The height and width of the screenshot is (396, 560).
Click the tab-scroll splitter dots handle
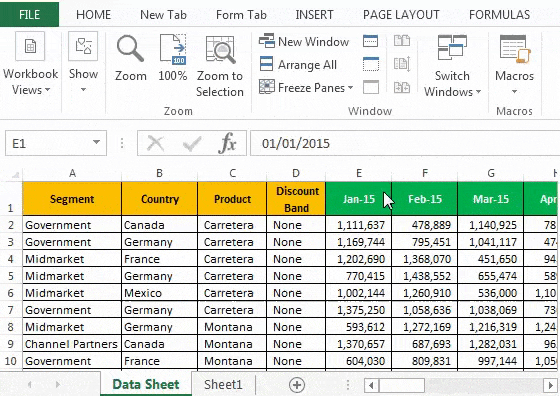click(347, 385)
